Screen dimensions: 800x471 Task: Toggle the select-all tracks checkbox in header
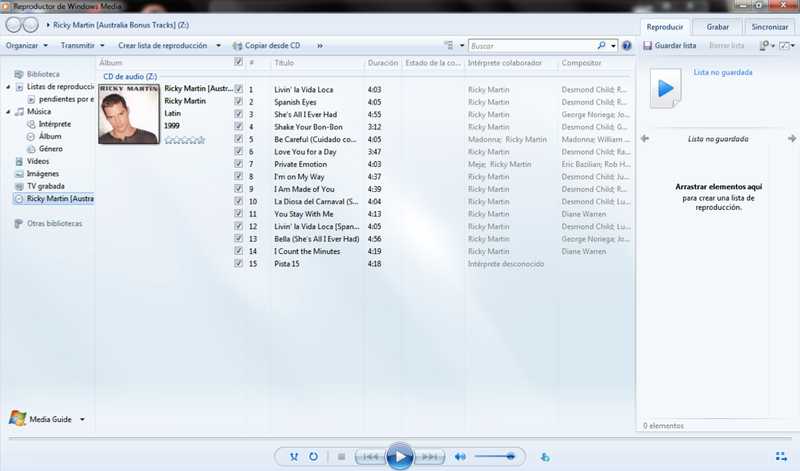click(x=238, y=62)
